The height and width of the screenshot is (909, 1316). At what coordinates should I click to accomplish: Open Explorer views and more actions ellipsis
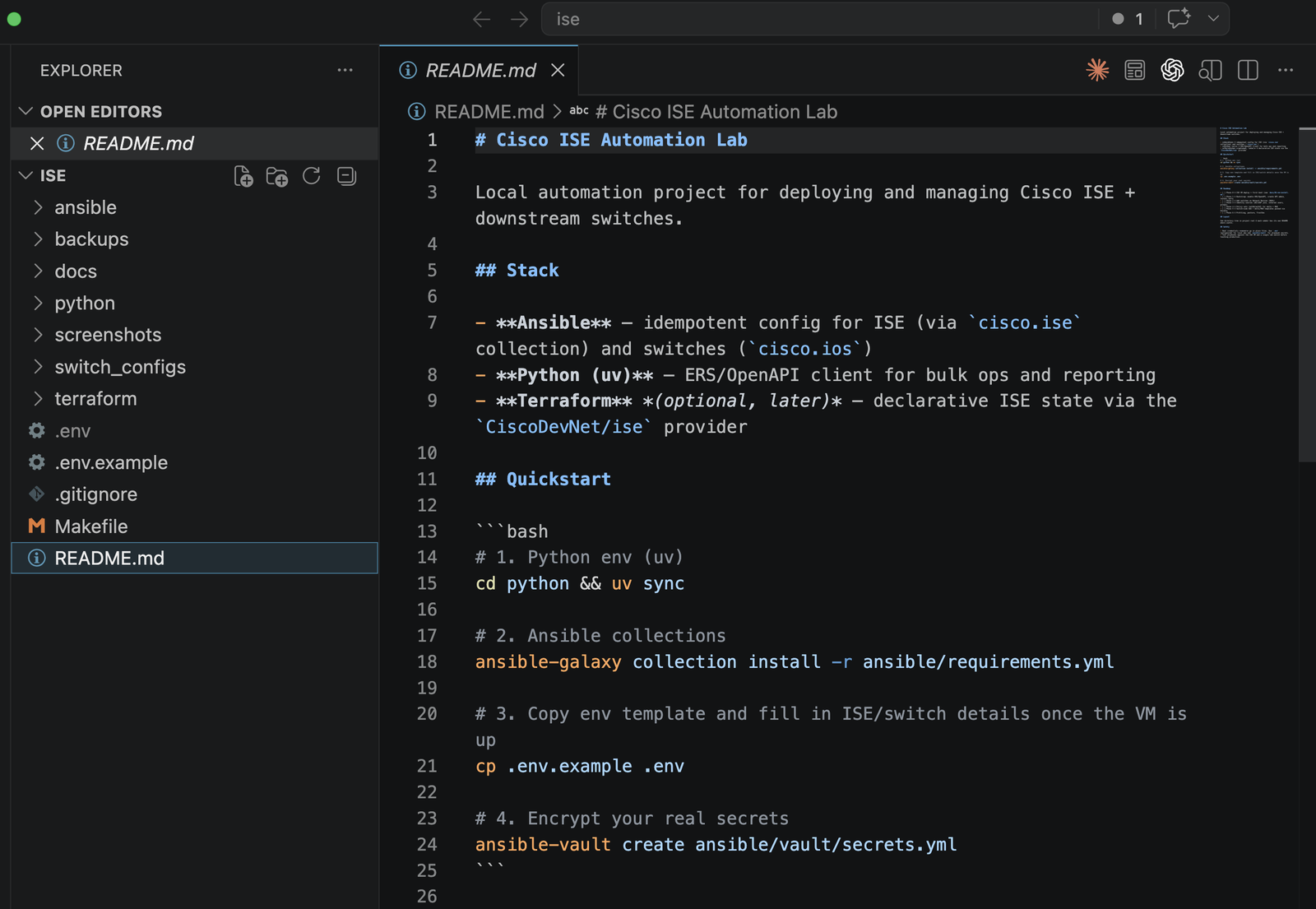(345, 70)
